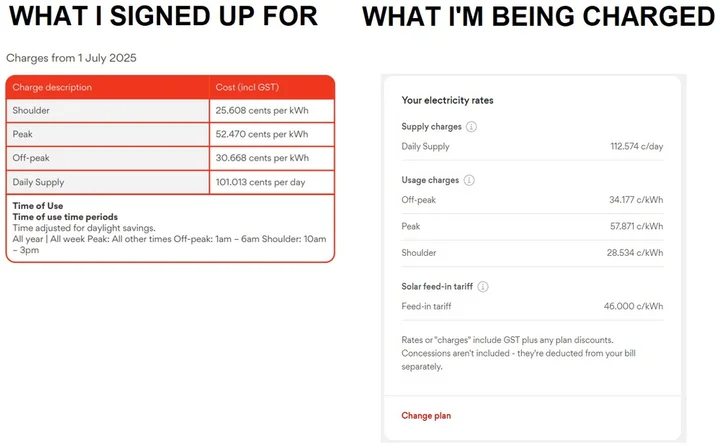Click the Charges from 1 July 2025 text
This screenshot has height=446, width=720.
71,58
